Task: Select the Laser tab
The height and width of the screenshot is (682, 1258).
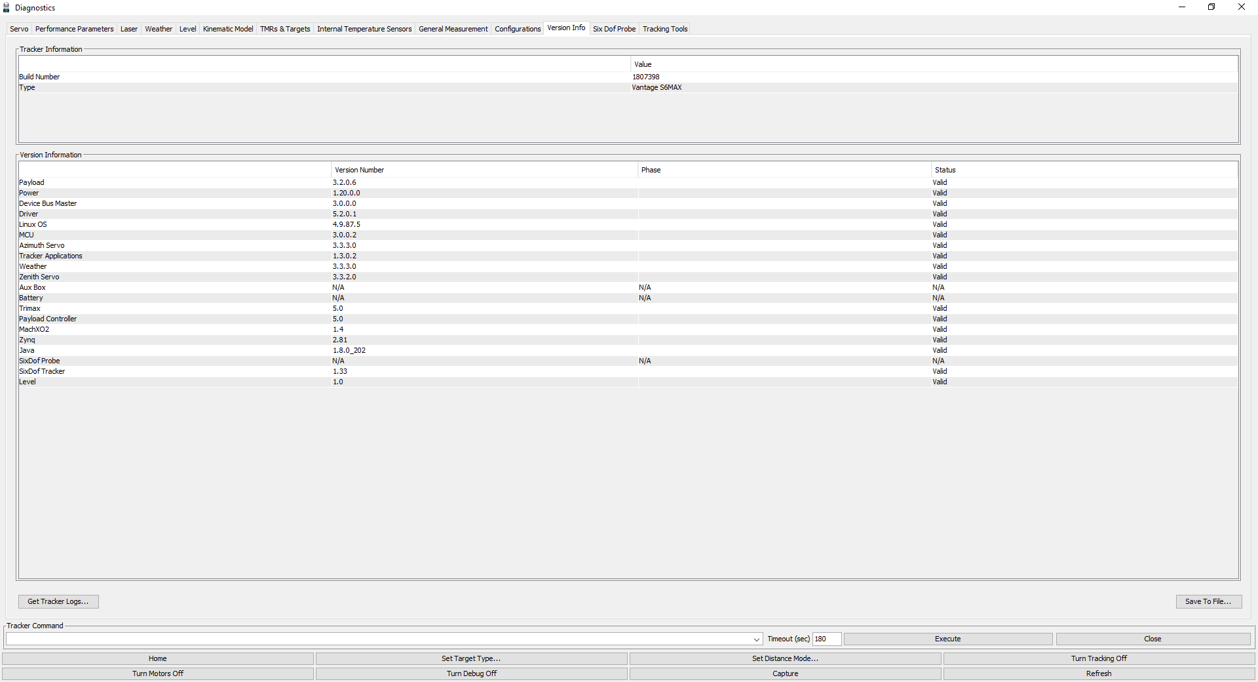Action: point(129,29)
